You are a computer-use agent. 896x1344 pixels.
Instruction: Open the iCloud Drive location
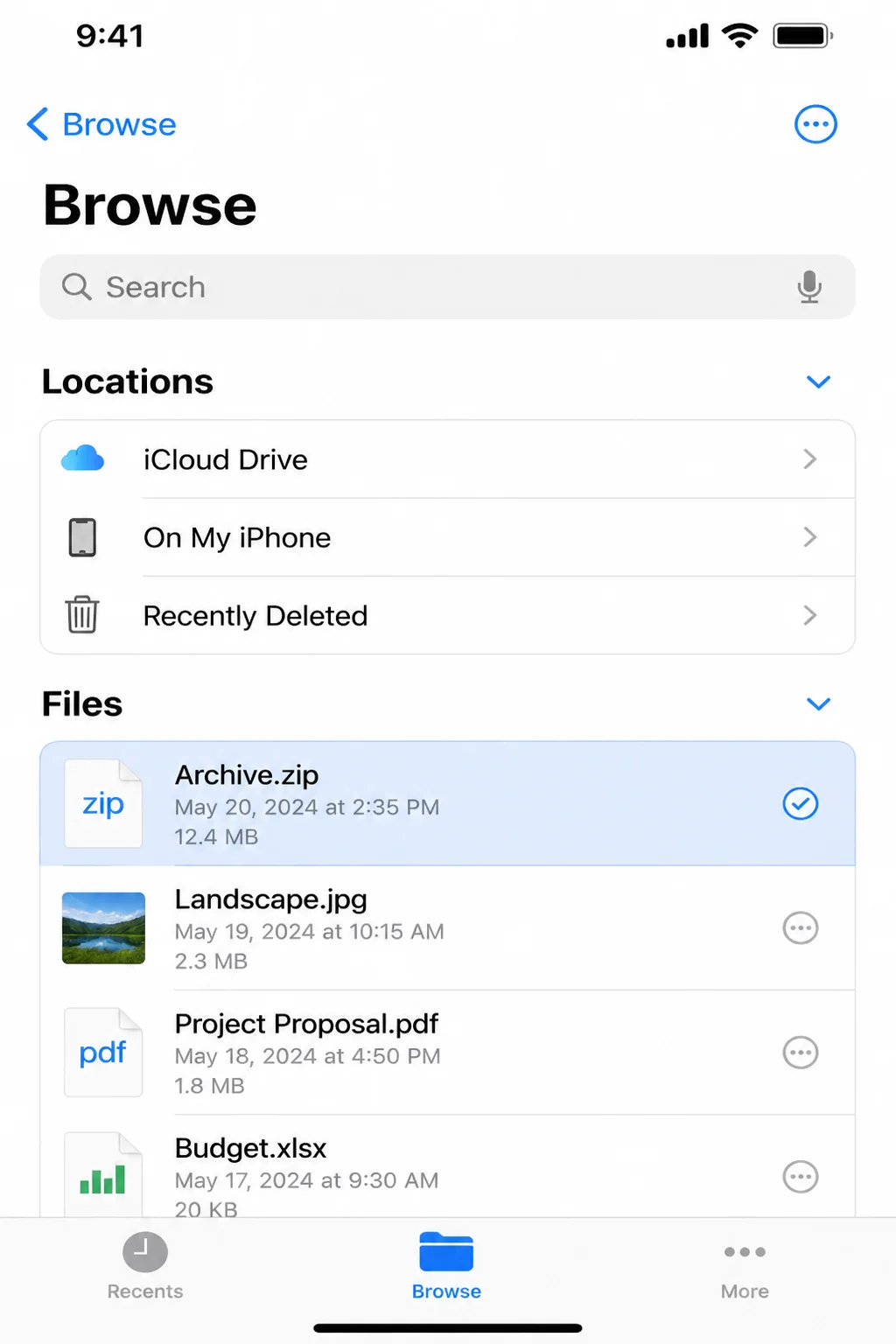point(447,458)
